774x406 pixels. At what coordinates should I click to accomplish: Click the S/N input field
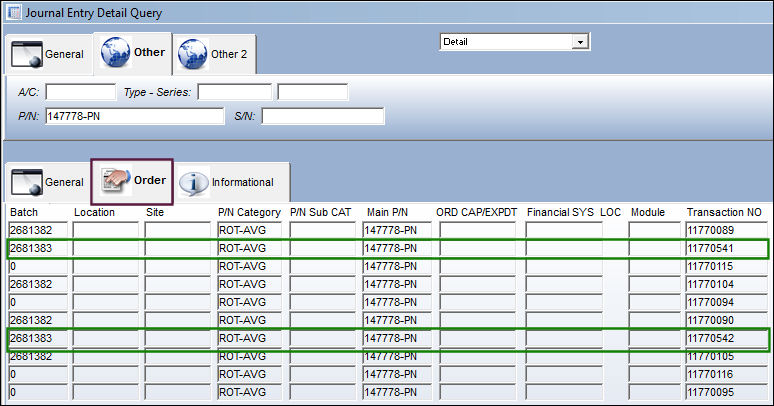(323, 116)
